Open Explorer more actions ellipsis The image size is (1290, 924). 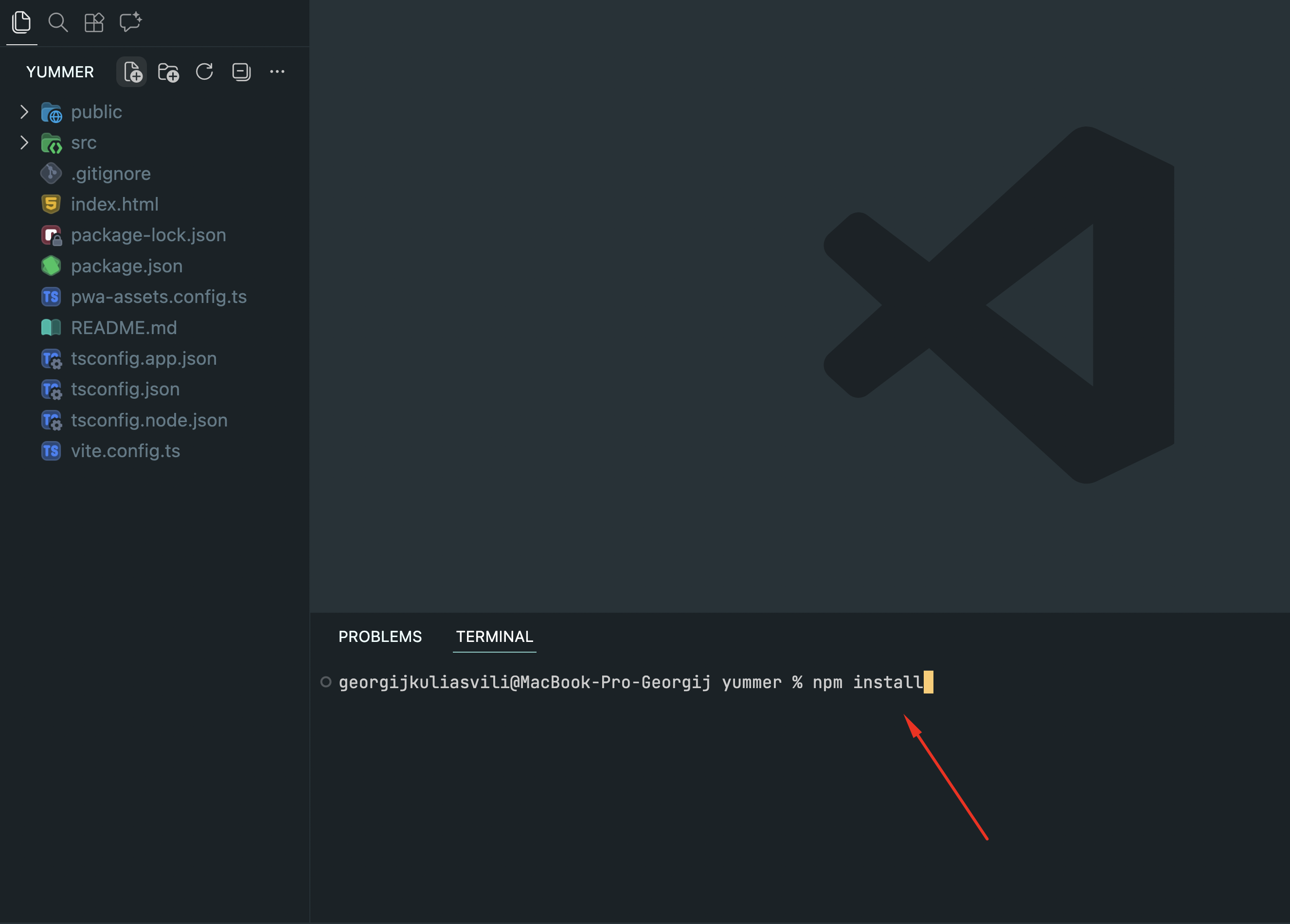pos(277,71)
